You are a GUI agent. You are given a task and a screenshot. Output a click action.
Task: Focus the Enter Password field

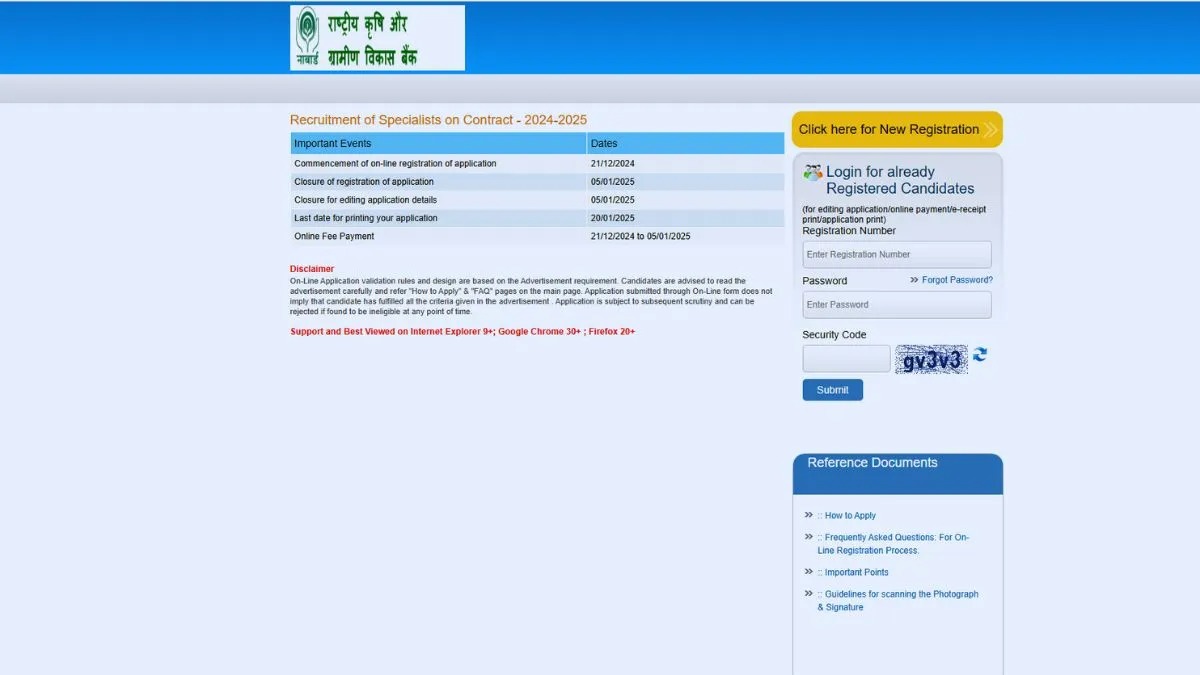coord(897,305)
